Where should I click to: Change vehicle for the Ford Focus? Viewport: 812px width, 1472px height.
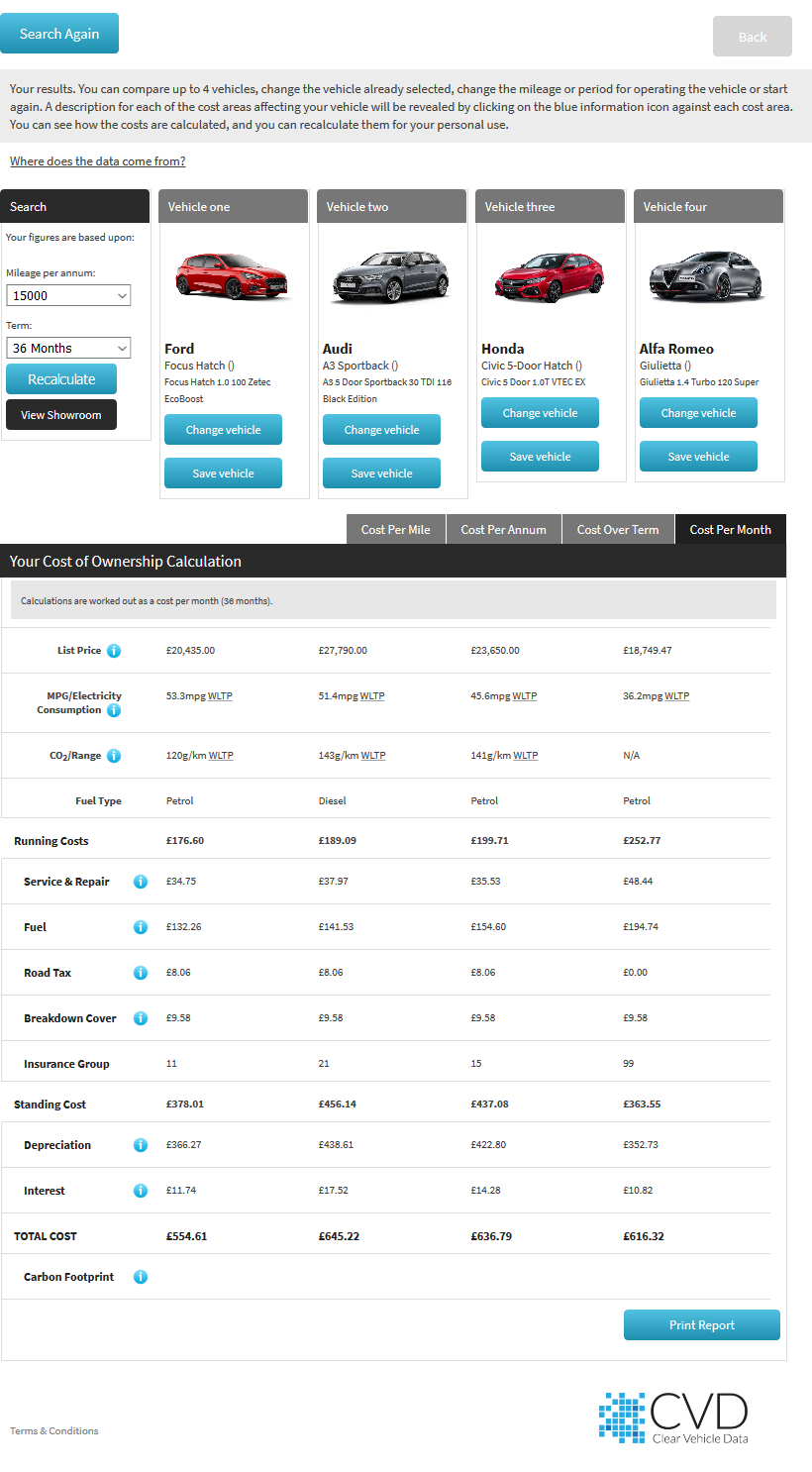pyautogui.click(x=223, y=430)
